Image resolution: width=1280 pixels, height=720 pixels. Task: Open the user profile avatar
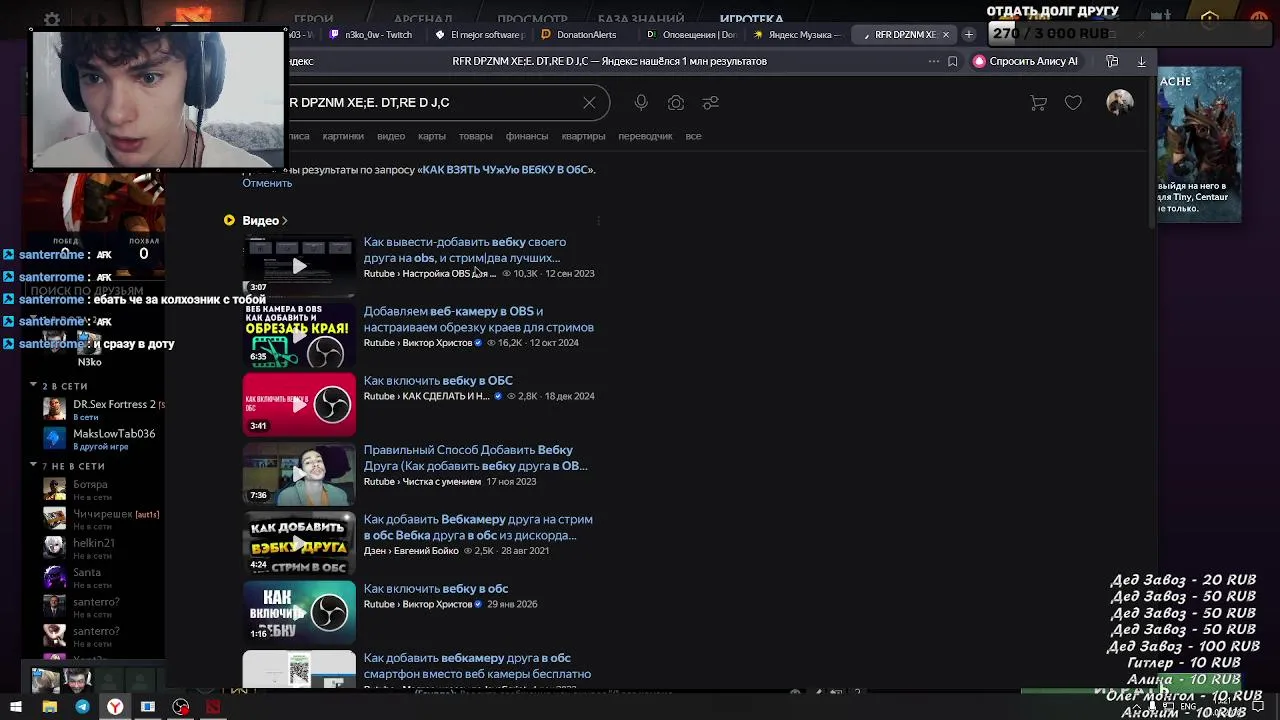pyautogui.click(x=1120, y=102)
